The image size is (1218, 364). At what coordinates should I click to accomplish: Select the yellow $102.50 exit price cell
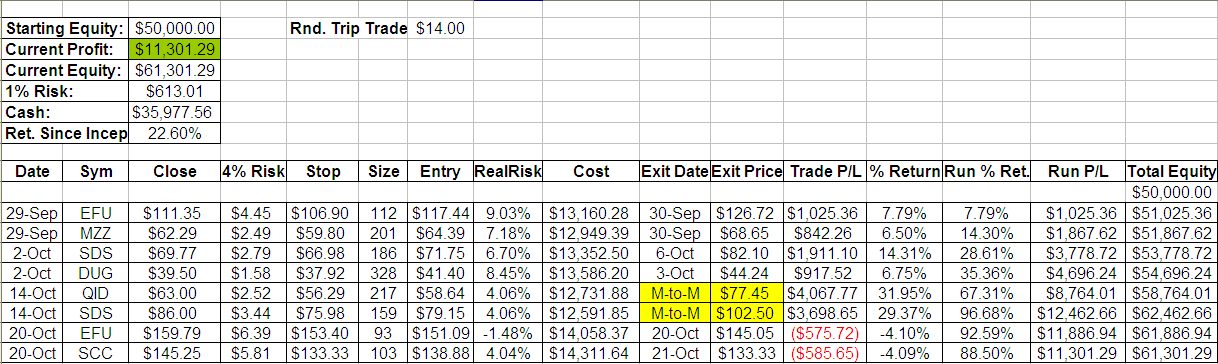(x=747, y=318)
